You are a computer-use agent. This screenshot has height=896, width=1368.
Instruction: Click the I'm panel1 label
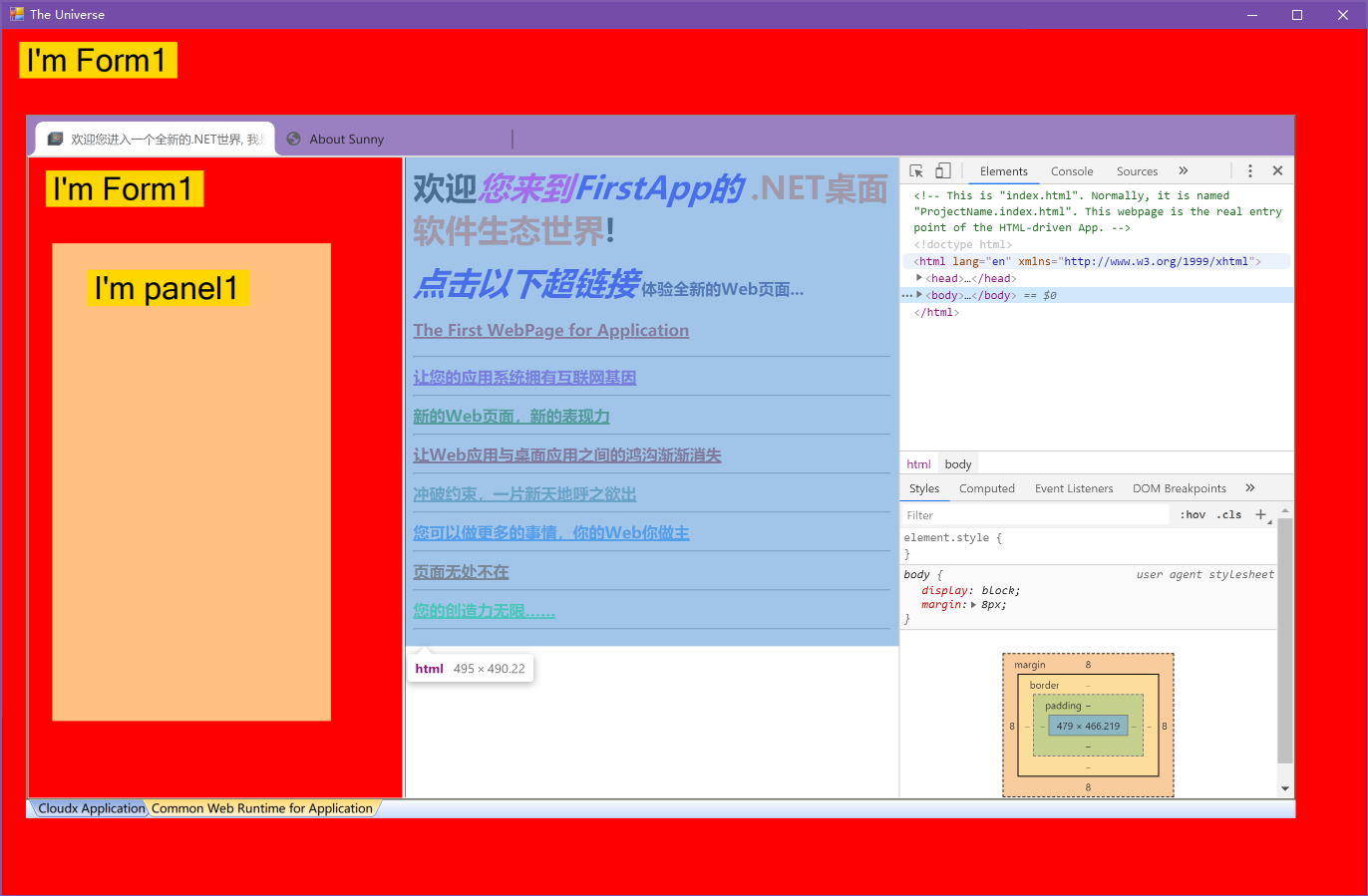click(168, 288)
